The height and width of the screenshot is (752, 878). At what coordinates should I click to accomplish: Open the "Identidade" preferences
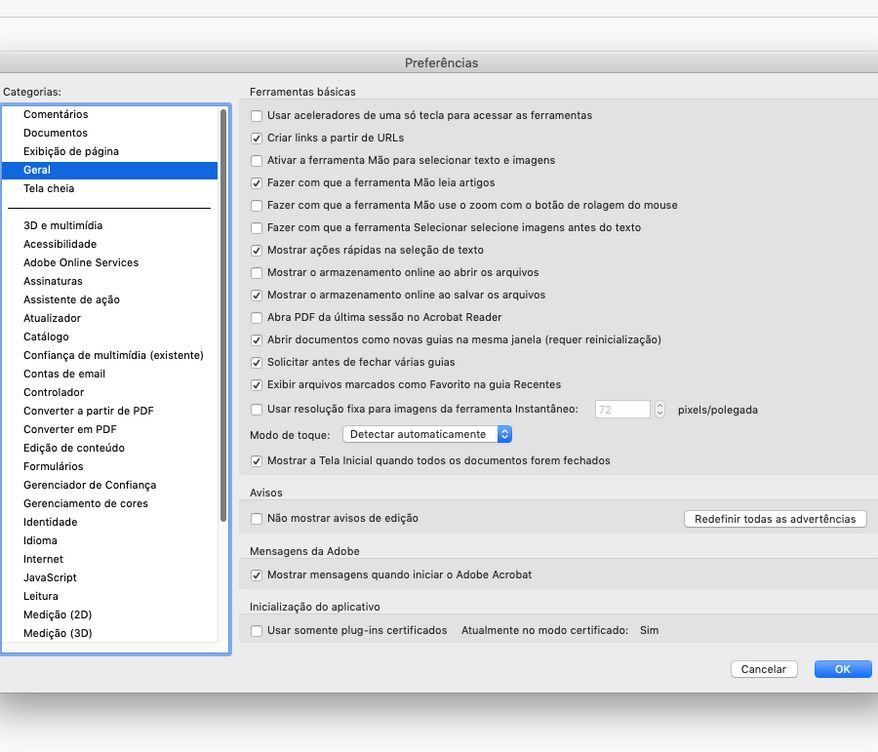[49, 521]
